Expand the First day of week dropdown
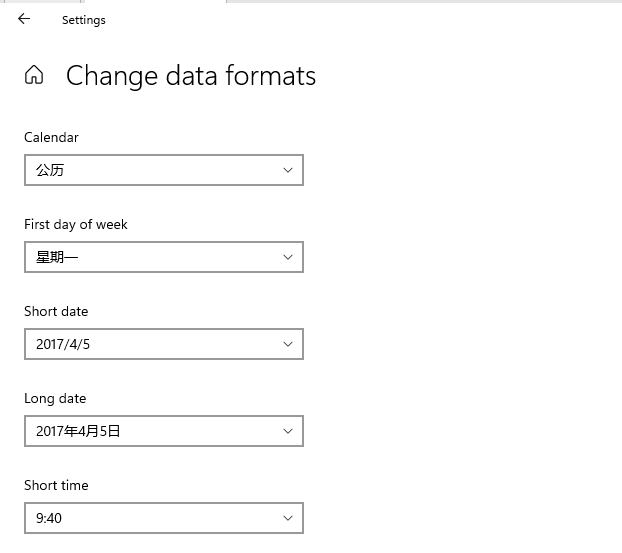Screen dimensions: 622x553 150,257
